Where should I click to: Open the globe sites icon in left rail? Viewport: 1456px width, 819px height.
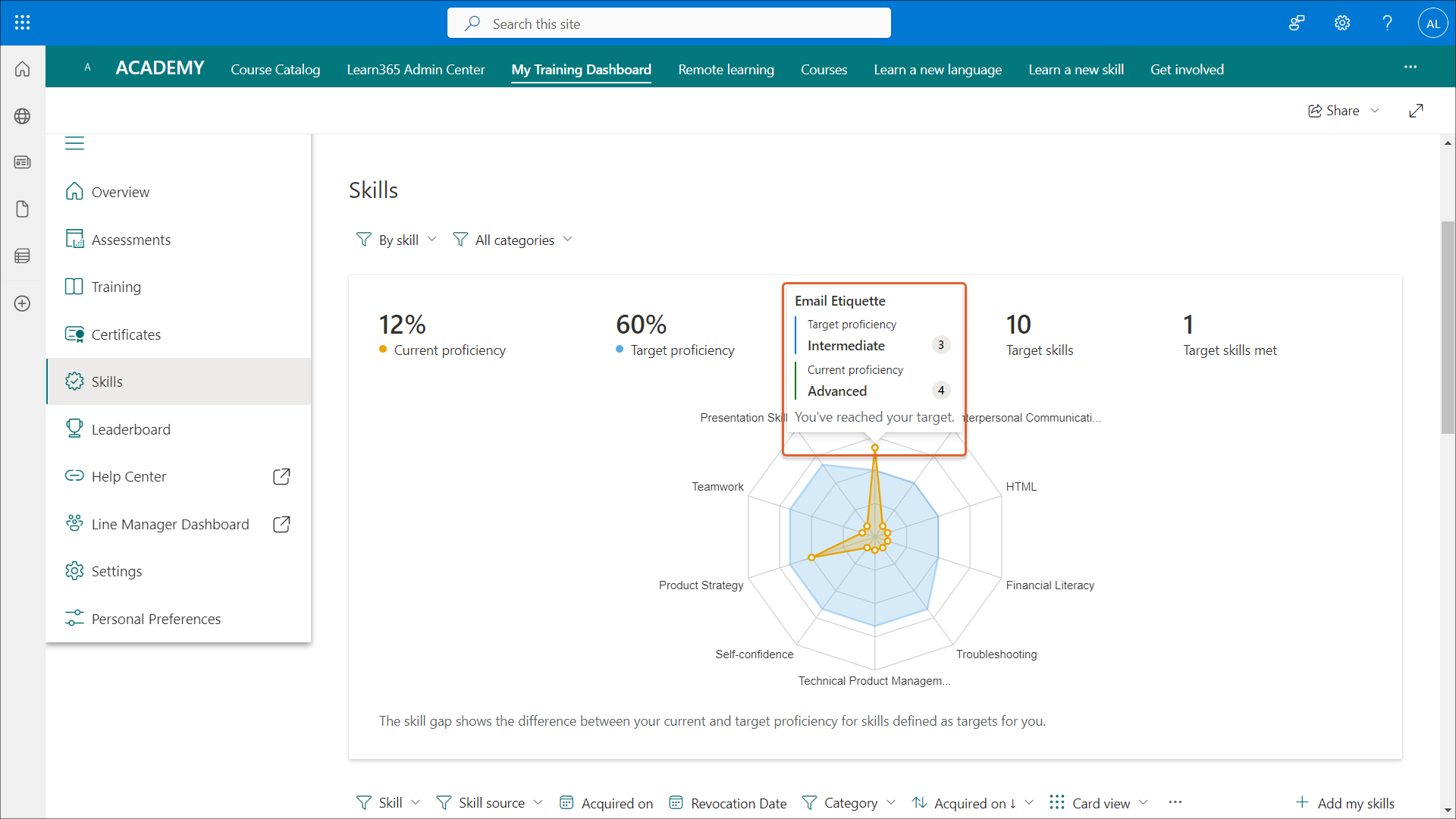pos(23,116)
